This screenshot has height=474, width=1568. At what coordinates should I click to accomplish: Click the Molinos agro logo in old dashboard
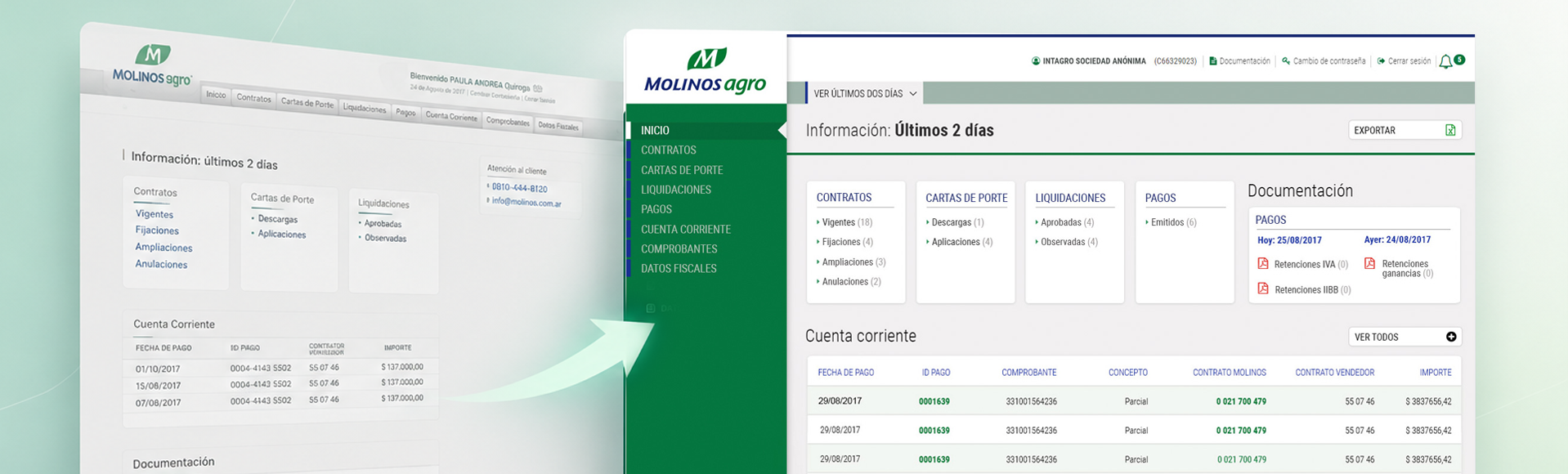[152, 67]
